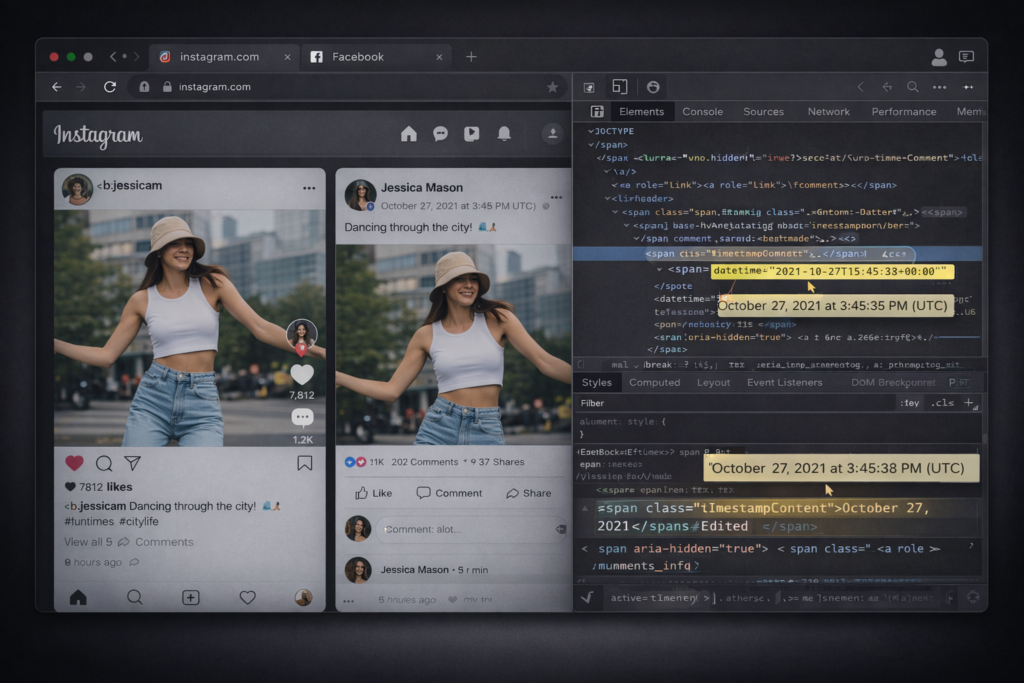Viewport: 1024px width, 683px height.
Task: Switch to the Console tab in DevTools
Action: pyautogui.click(x=702, y=112)
